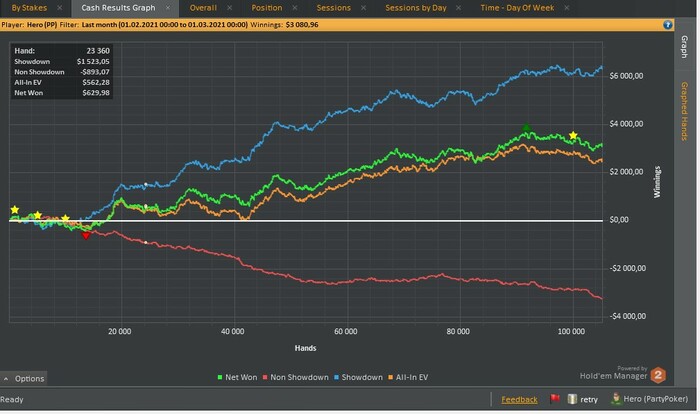Close the Sessions by Day tab

point(458,8)
